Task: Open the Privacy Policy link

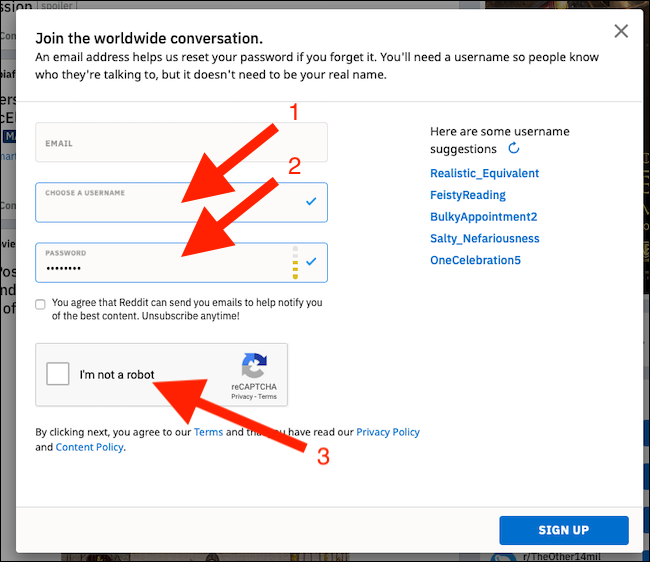Action: point(387,432)
